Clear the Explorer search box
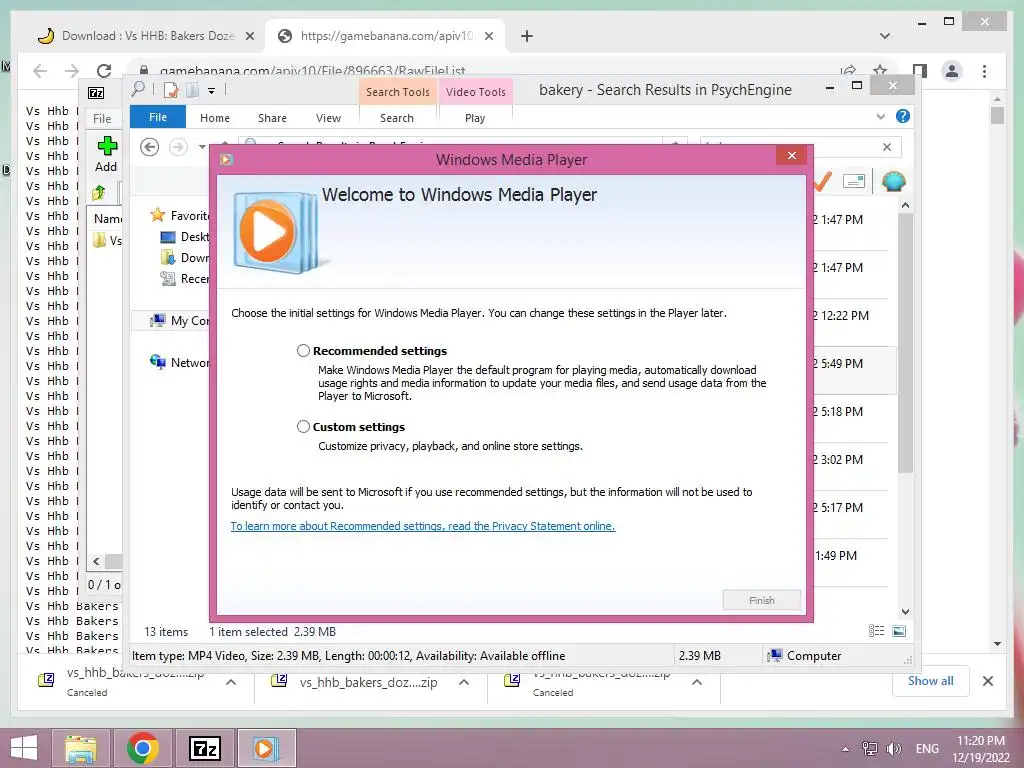The width and height of the screenshot is (1024, 768). point(887,147)
